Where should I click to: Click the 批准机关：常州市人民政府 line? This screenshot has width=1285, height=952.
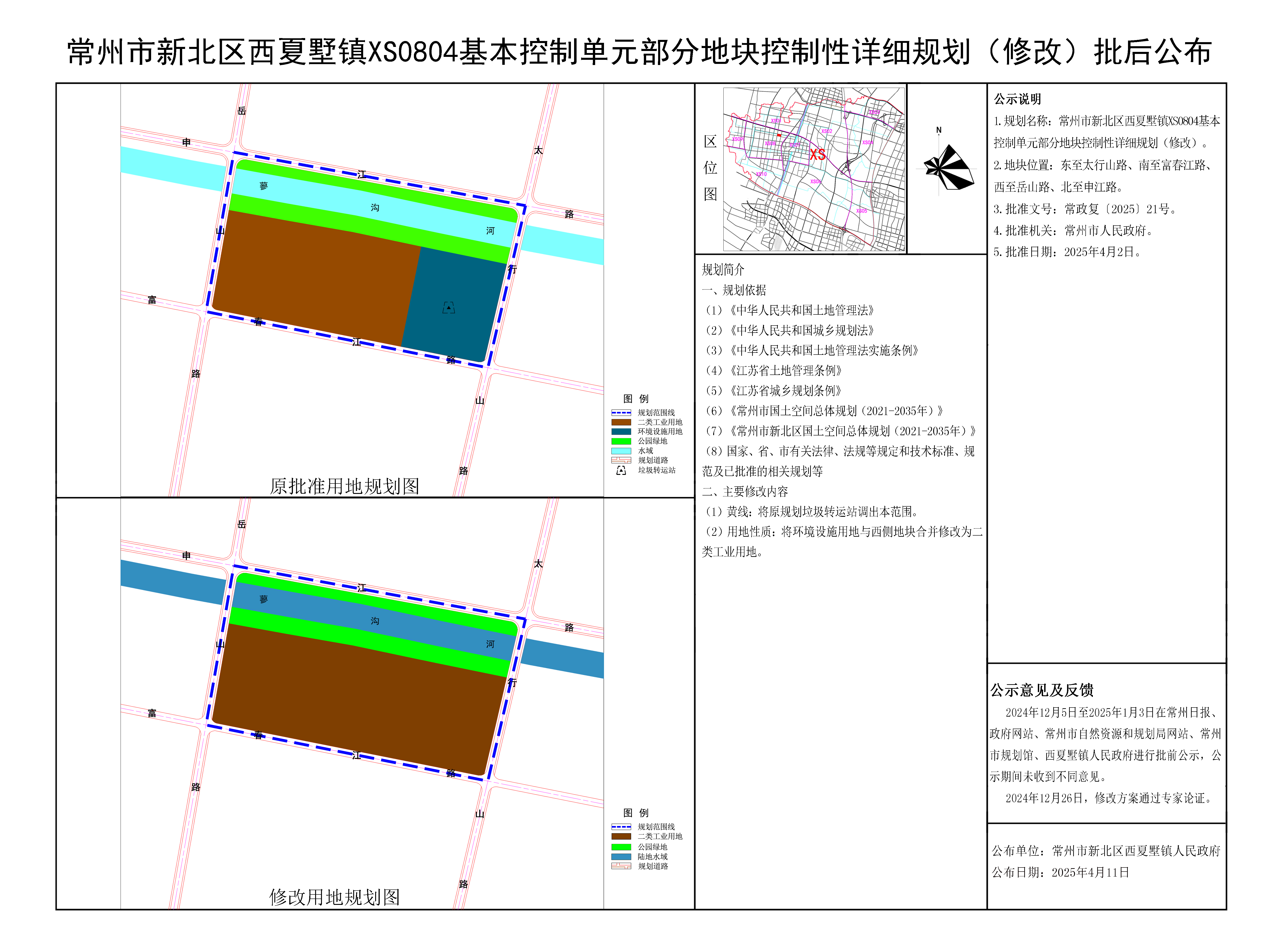(x=1074, y=230)
